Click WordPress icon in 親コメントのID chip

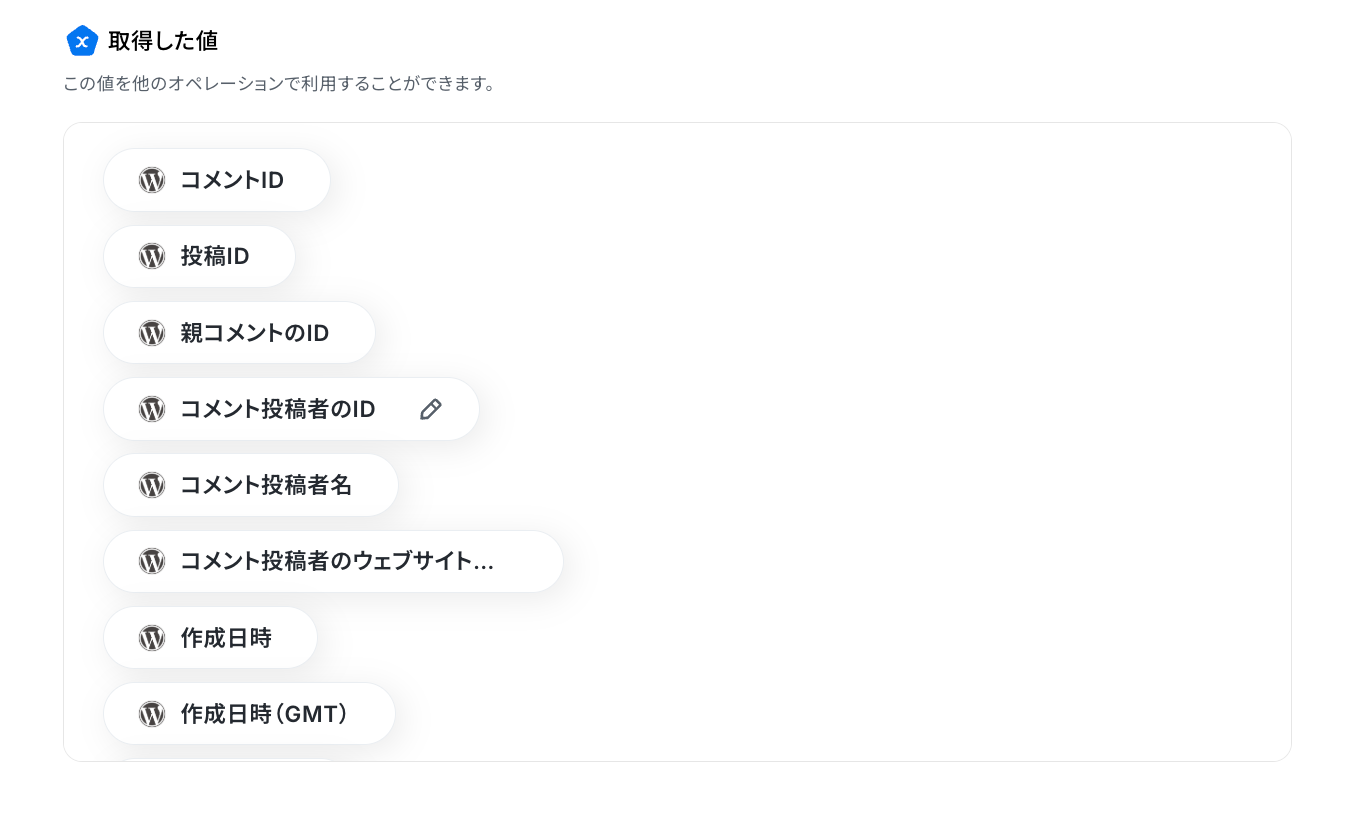[x=152, y=333]
